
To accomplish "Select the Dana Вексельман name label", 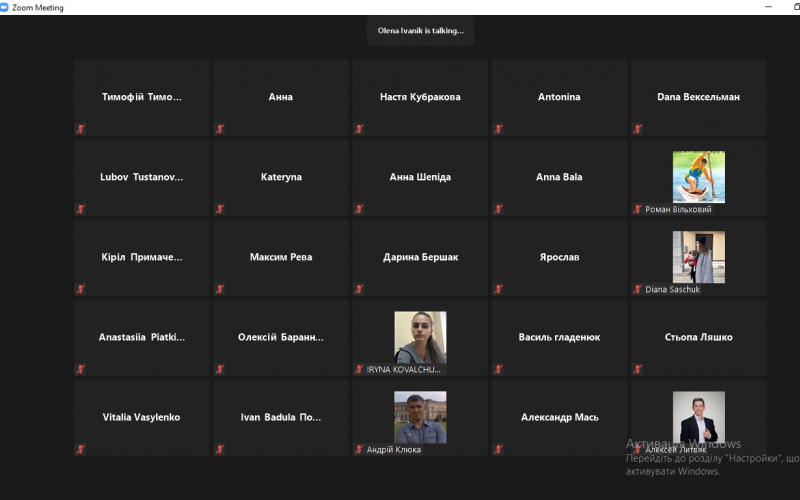I will point(698,96).
